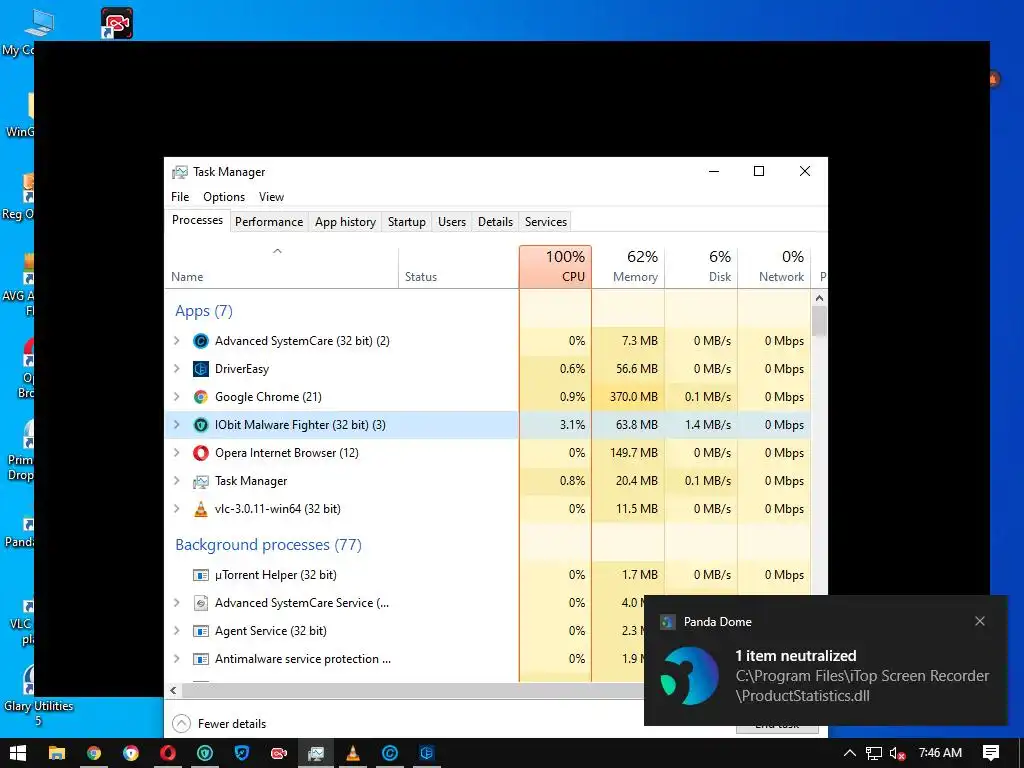1024x768 pixels.
Task: Click the Advanced SystemCare process icon
Action: tap(200, 341)
